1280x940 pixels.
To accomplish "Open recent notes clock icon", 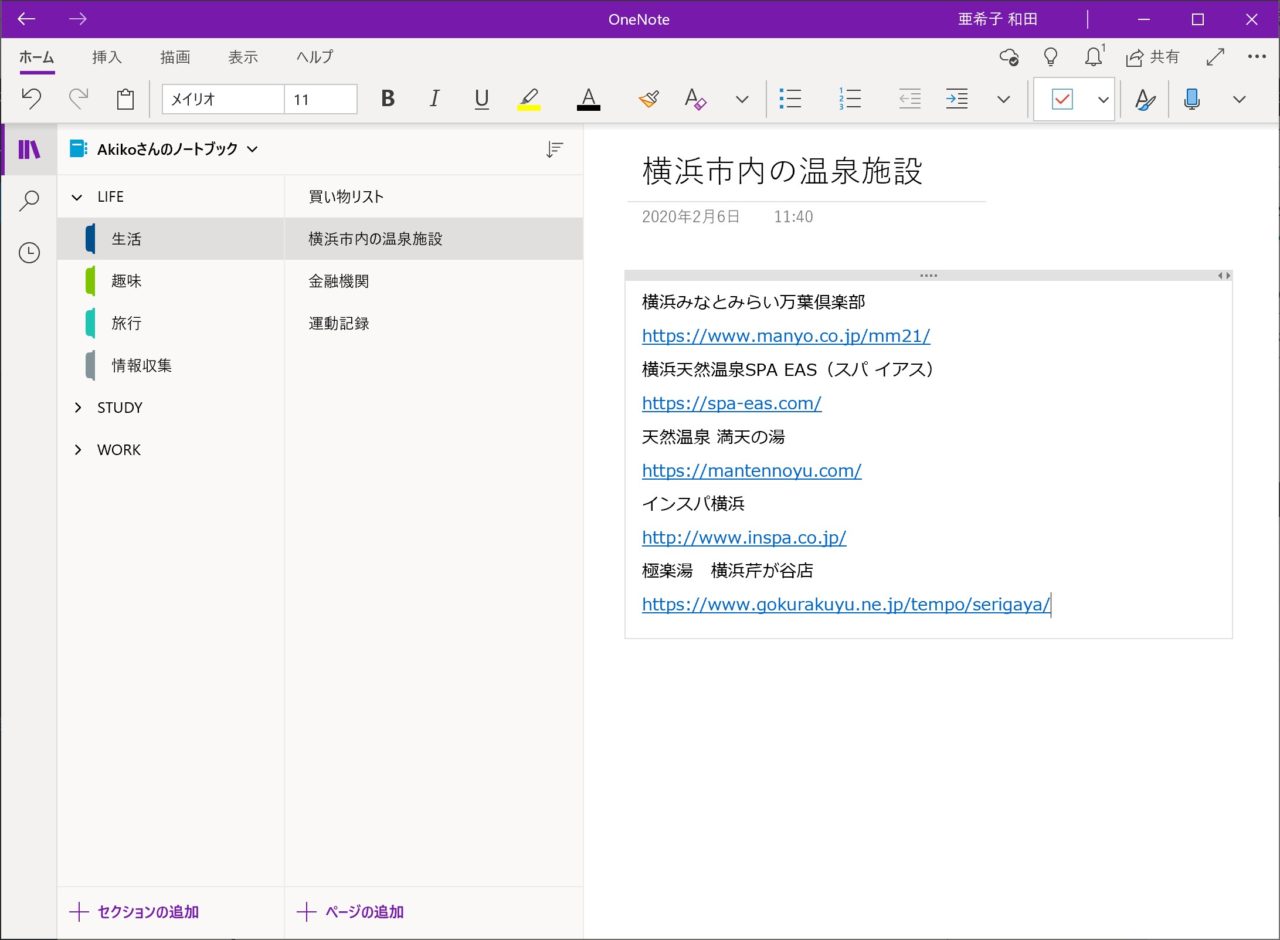I will pos(29,253).
